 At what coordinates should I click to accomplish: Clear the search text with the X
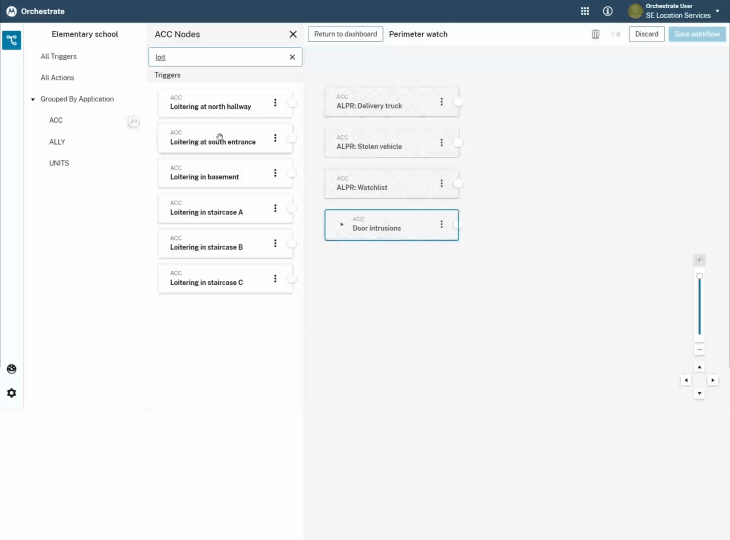[x=292, y=57]
